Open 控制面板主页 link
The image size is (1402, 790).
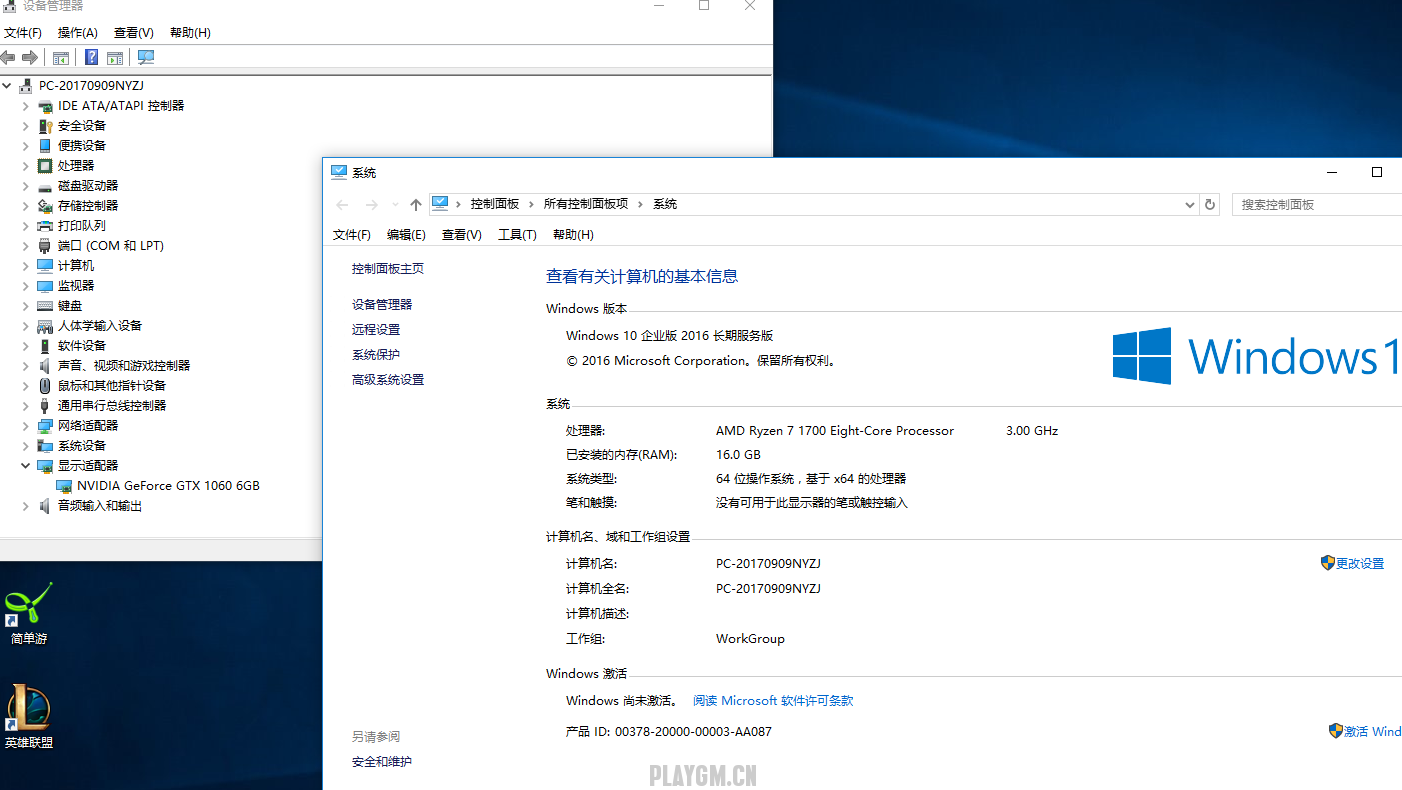pos(388,269)
